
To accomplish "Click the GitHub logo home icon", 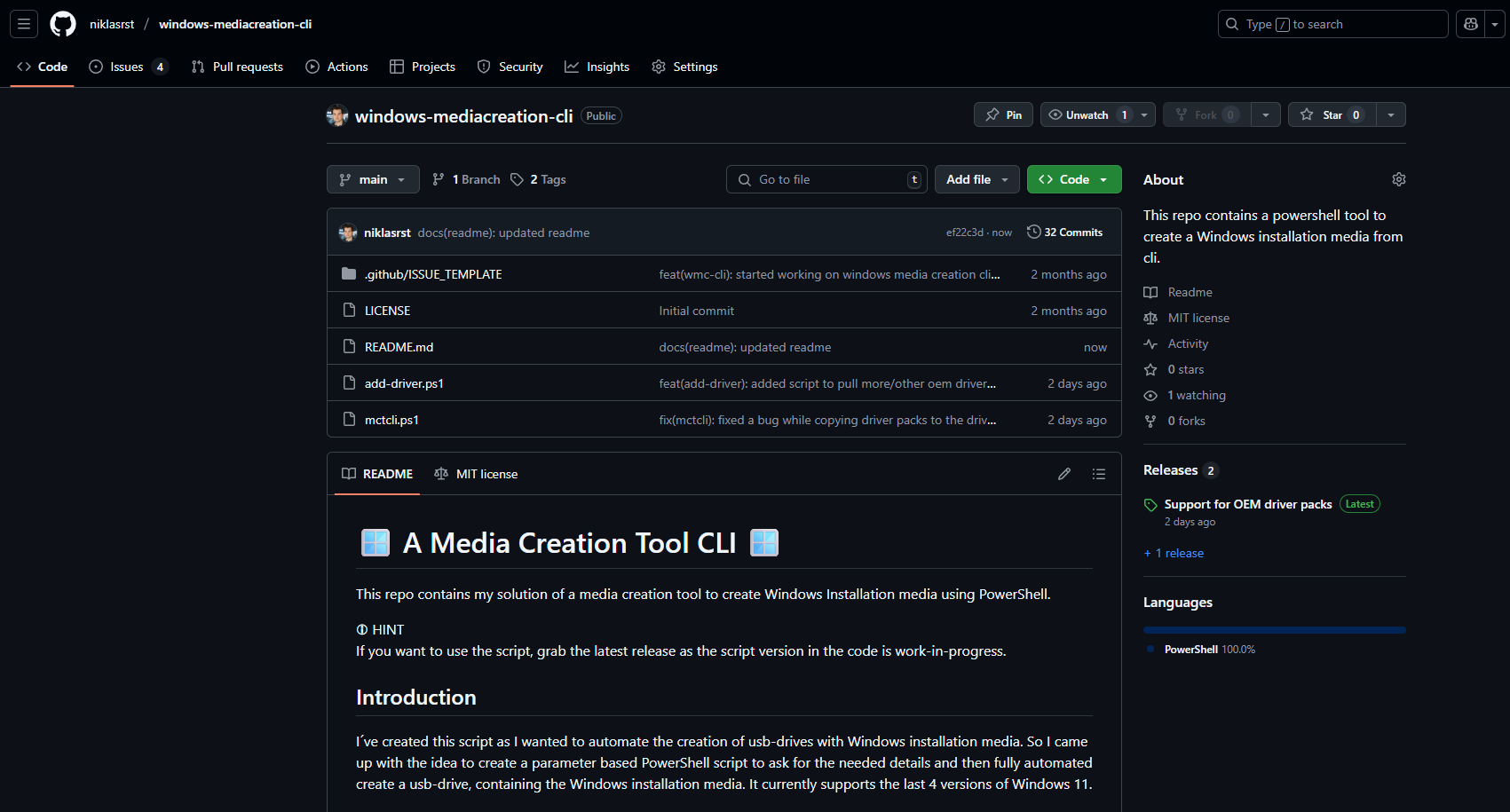I will click(63, 24).
